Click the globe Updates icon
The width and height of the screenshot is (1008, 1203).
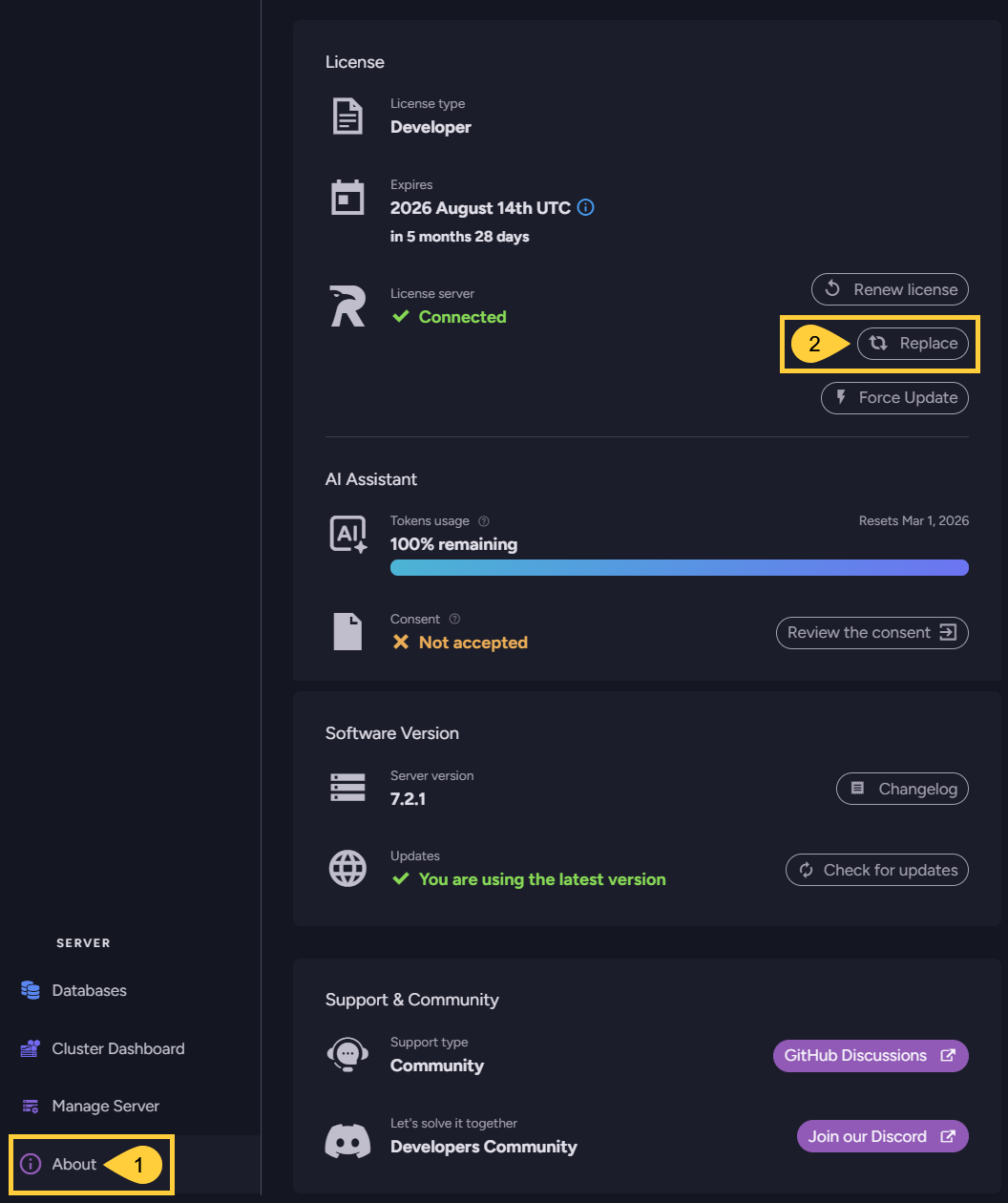click(347, 869)
